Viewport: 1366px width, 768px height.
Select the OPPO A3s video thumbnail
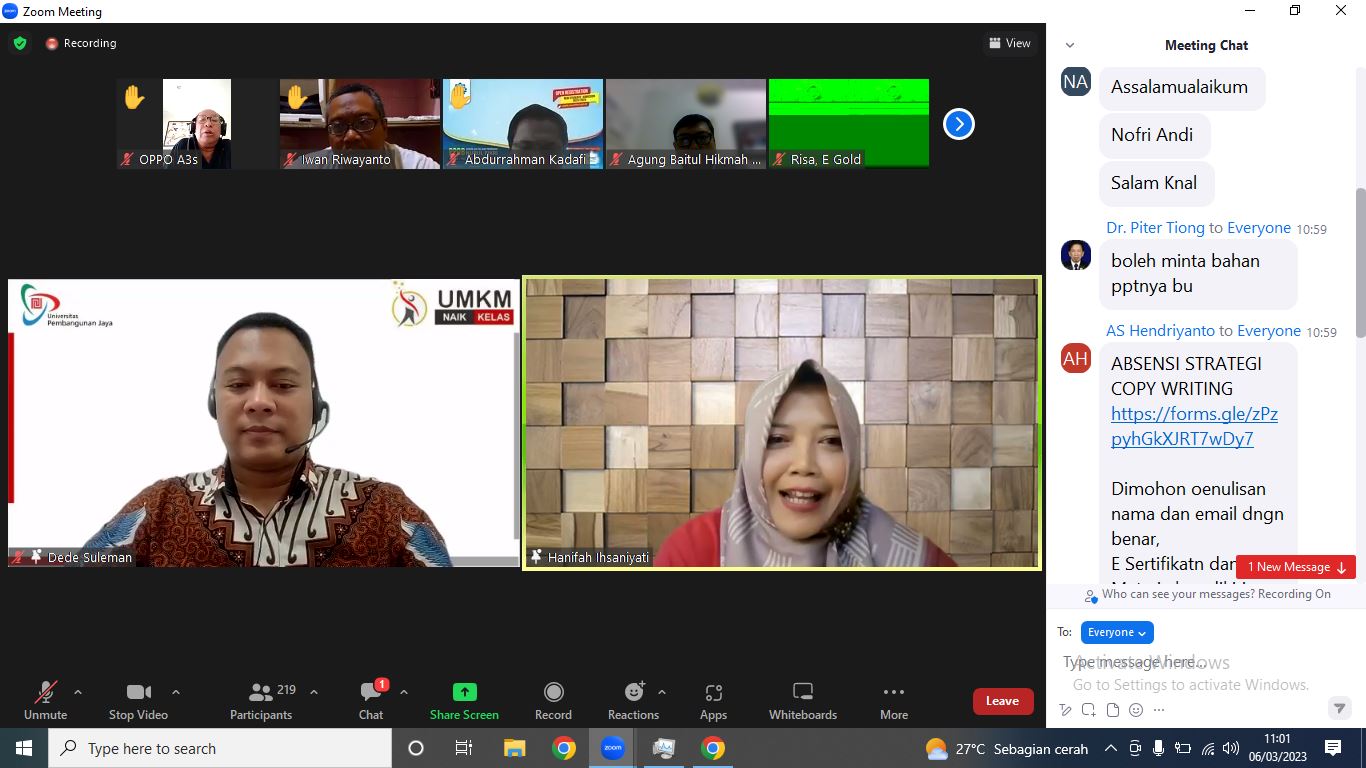tap(197, 124)
